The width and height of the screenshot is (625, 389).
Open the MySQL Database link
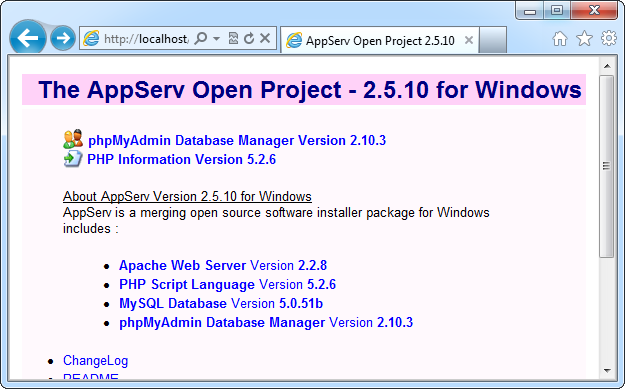[x=173, y=304]
